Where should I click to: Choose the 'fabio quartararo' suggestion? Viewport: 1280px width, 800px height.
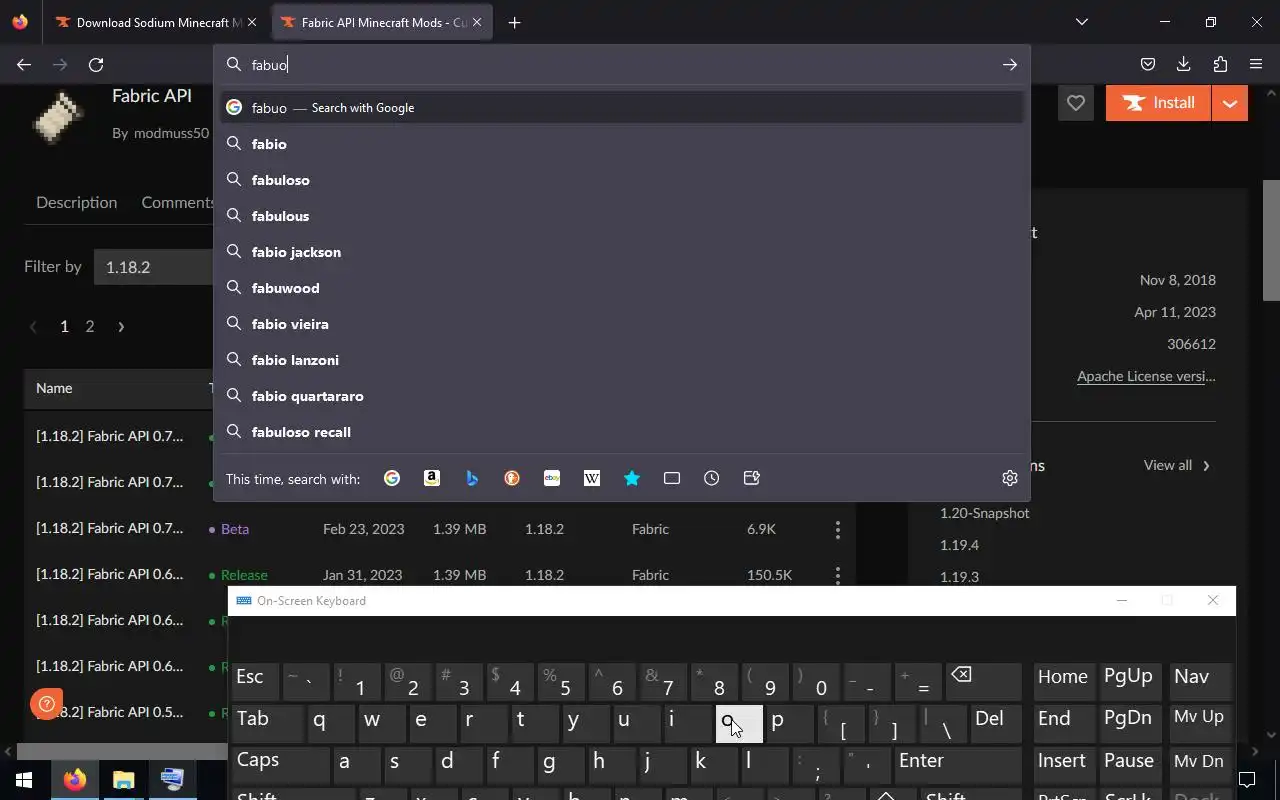(622, 396)
